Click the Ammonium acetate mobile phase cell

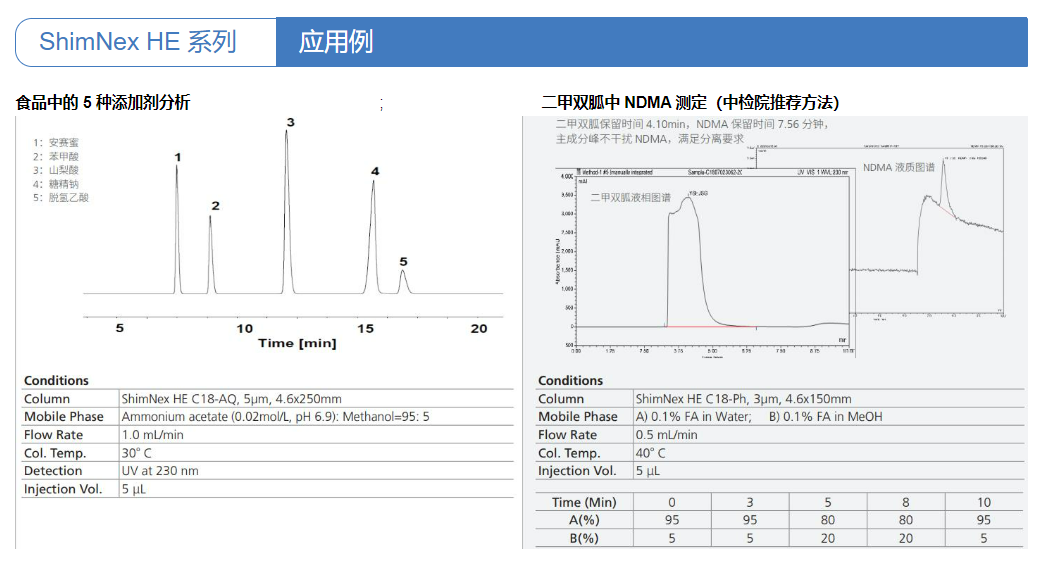[x=277, y=417]
